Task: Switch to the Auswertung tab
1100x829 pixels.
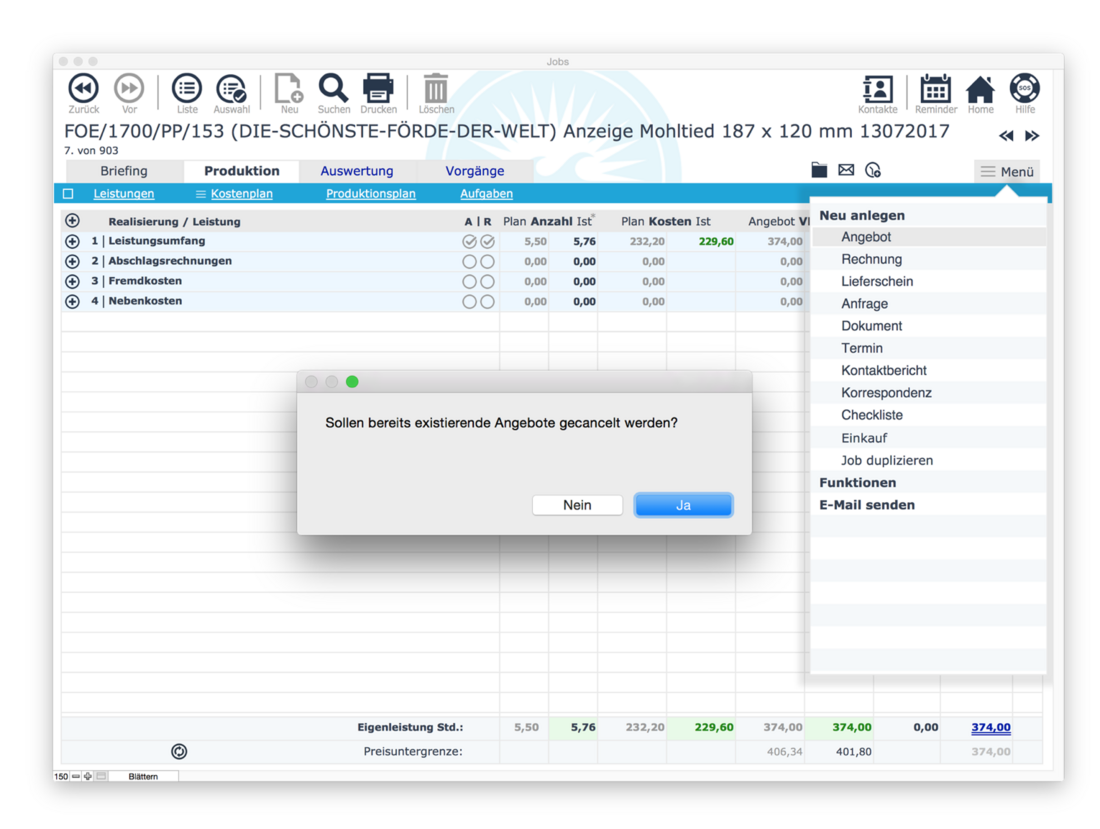Action: pyautogui.click(x=357, y=171)
